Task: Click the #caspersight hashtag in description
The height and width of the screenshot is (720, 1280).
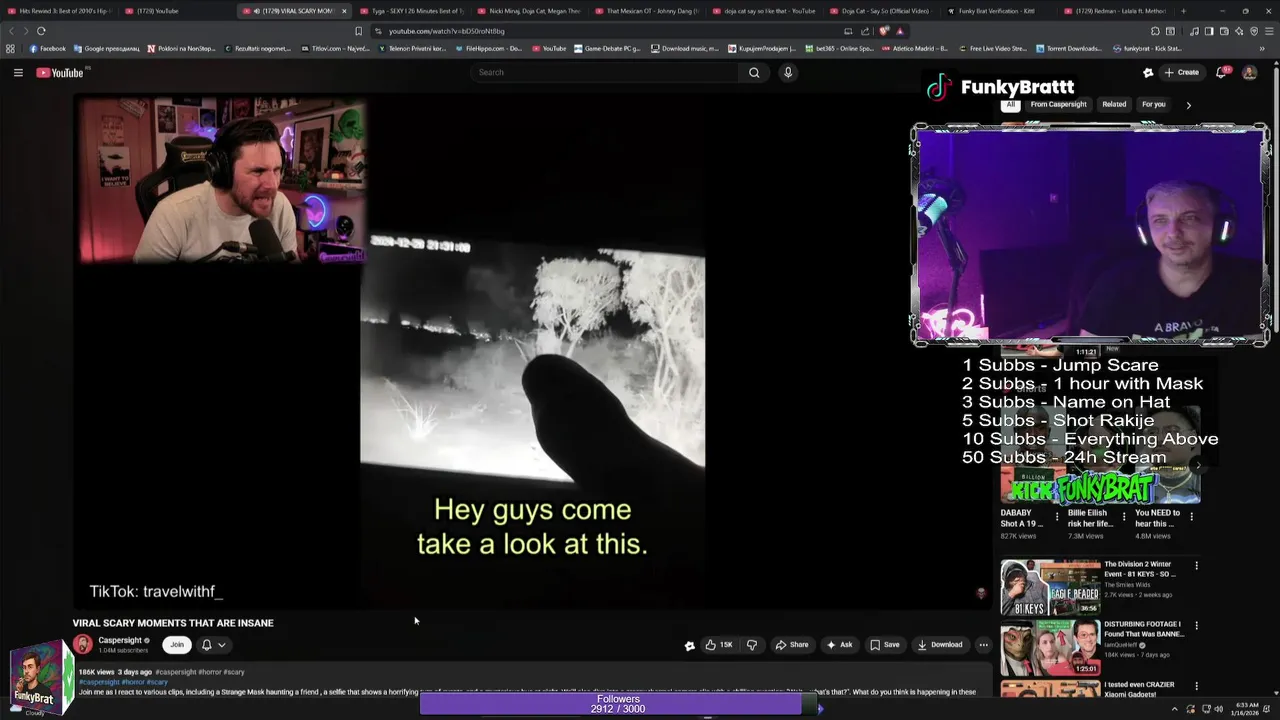Action: pos(99,682)
